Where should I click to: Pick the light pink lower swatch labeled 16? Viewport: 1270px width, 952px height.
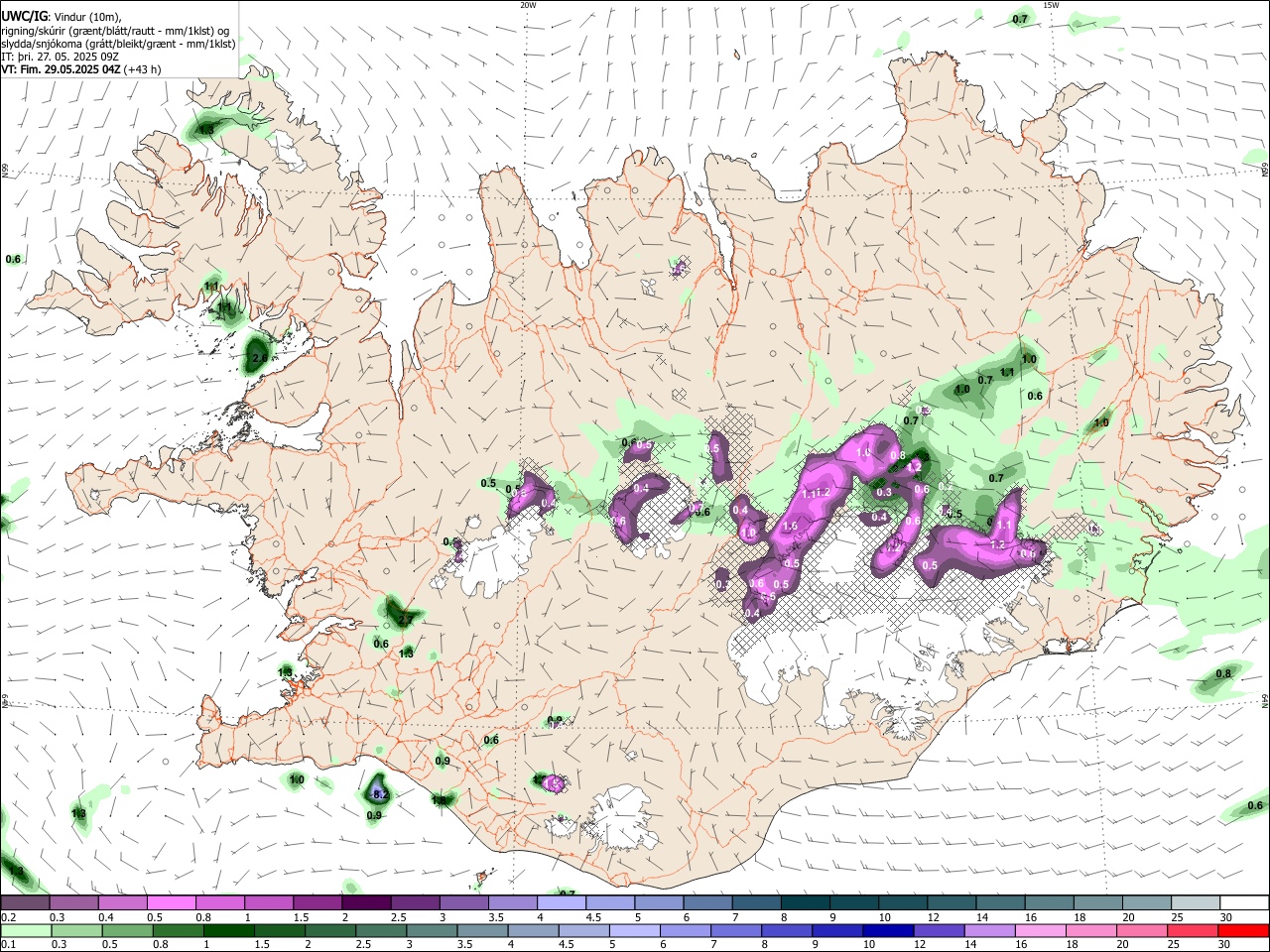(x=1041, y=930)
